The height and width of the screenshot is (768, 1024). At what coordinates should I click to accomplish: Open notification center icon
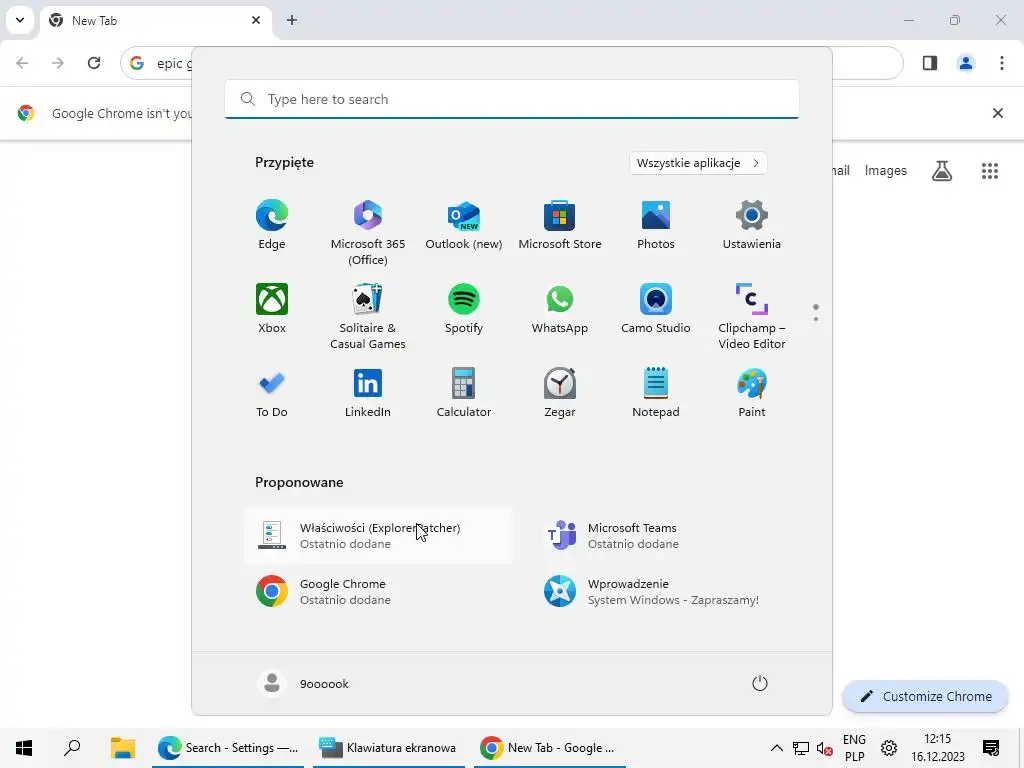991,748
